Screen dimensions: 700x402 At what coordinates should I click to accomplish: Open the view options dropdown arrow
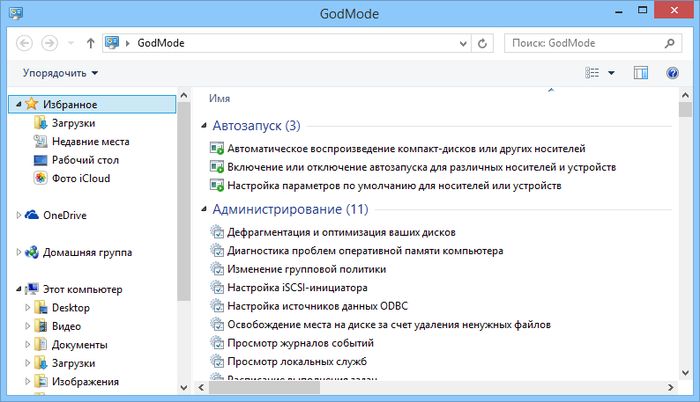(x=611, y=73)
